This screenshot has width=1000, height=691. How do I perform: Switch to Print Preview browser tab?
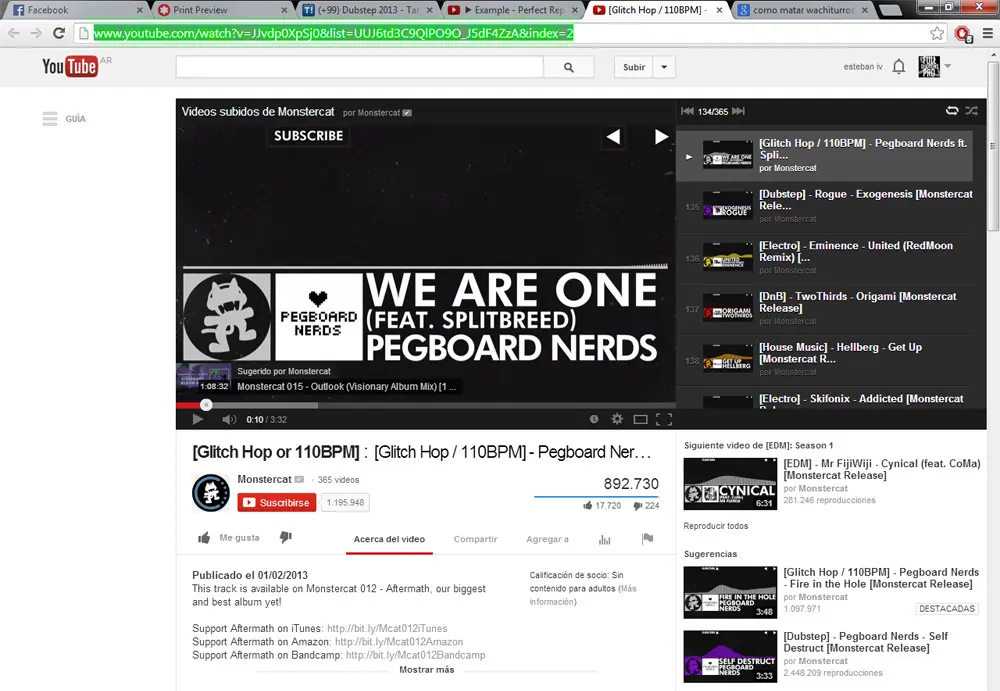222,10
